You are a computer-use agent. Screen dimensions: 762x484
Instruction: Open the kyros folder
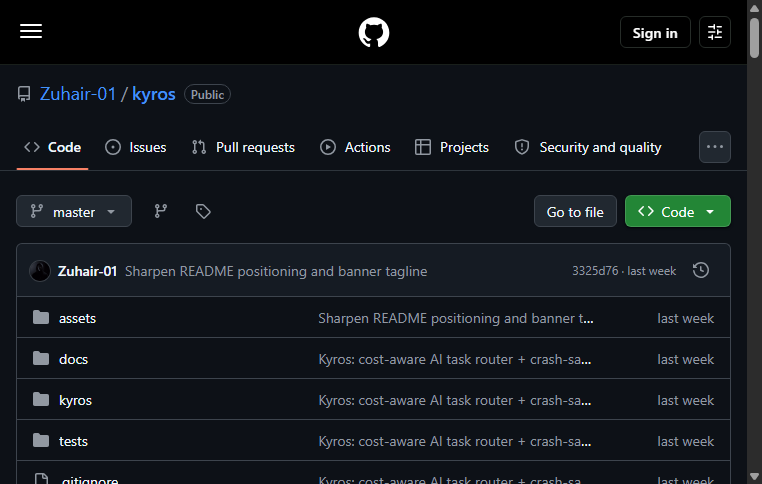[75, 400]
